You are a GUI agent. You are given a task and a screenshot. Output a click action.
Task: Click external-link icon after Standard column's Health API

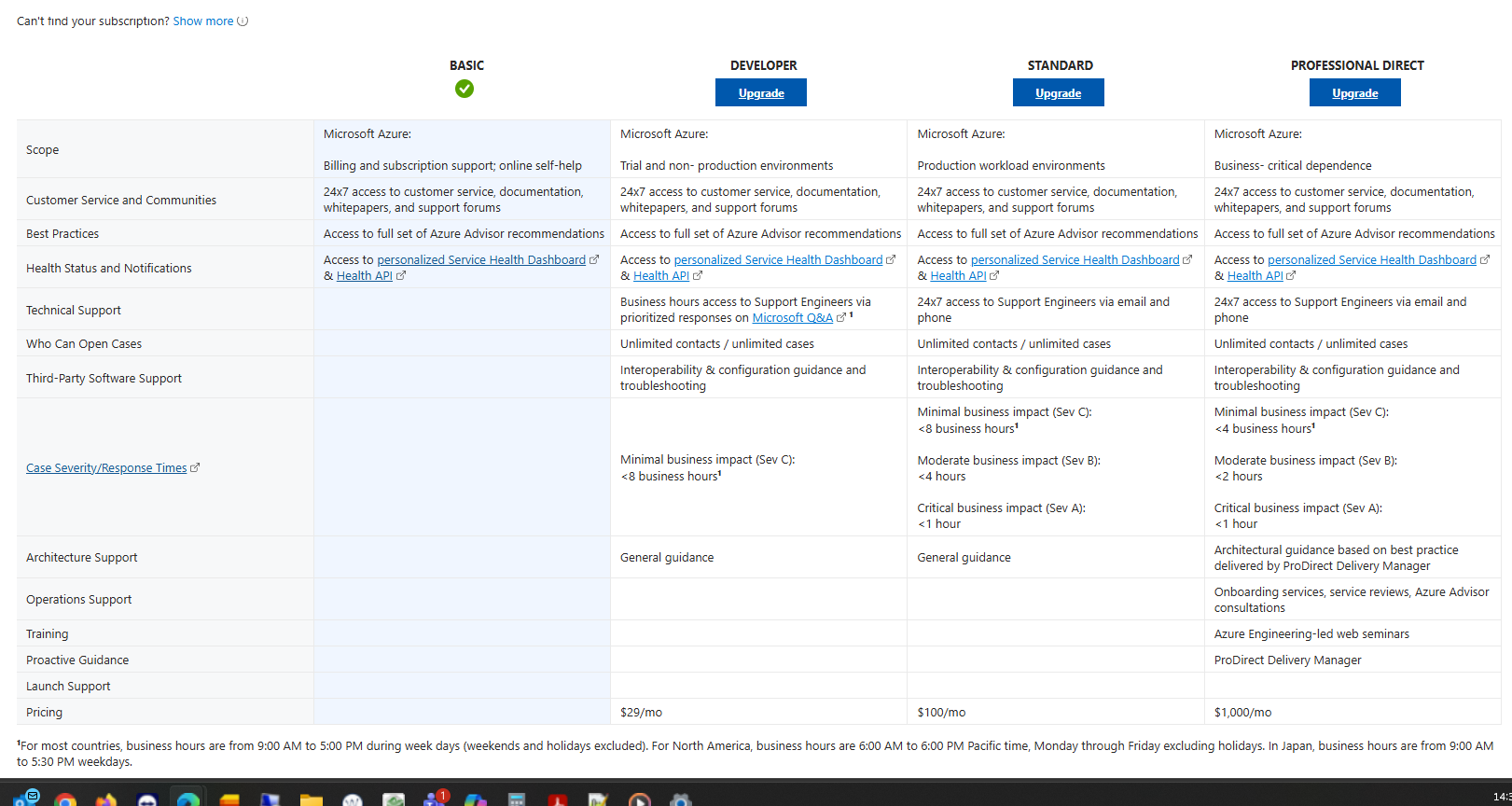tap(994, 276)
